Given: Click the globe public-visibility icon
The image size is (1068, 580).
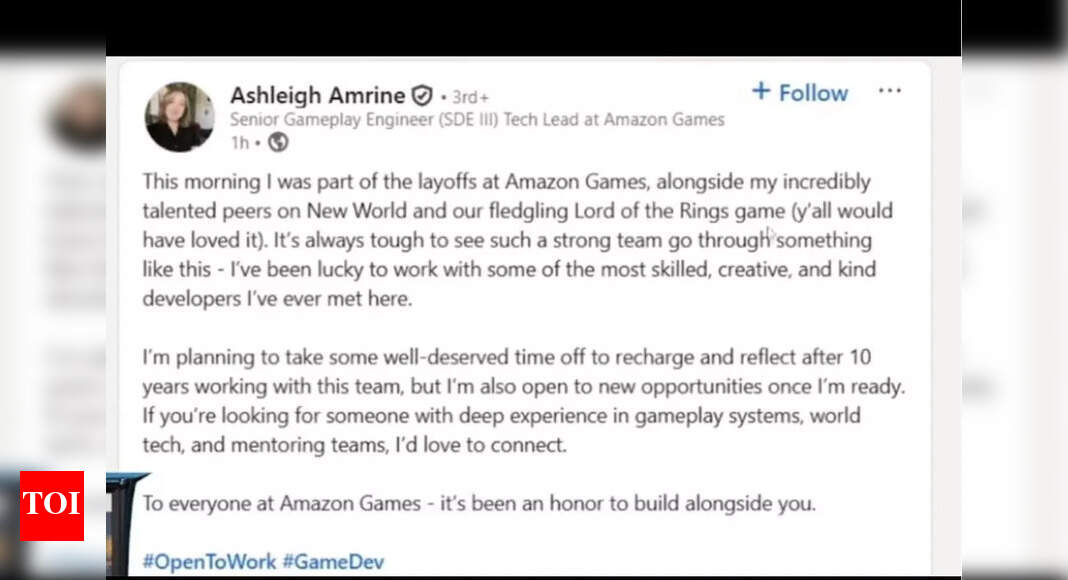Looking at the screenshot, I should [279, 142].
